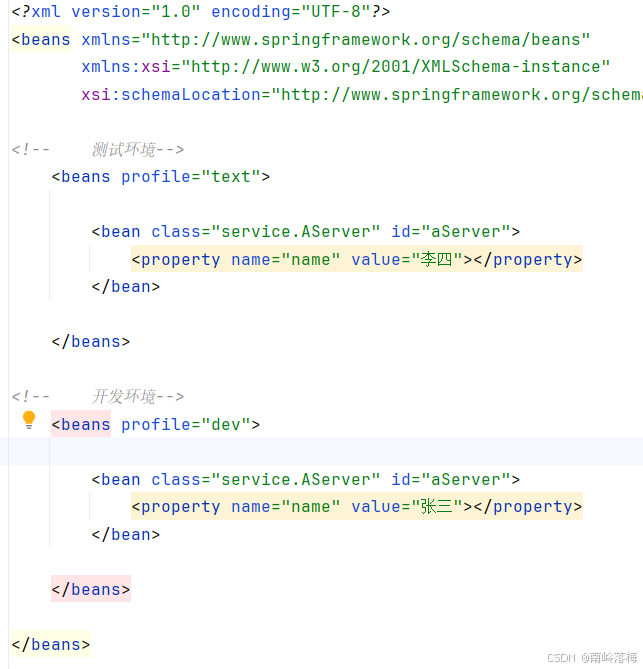Image resolution: width=643 pixels, height=669 pixels.
Task: Click closing bean tag under 李四 property
Action: [125, 287]
